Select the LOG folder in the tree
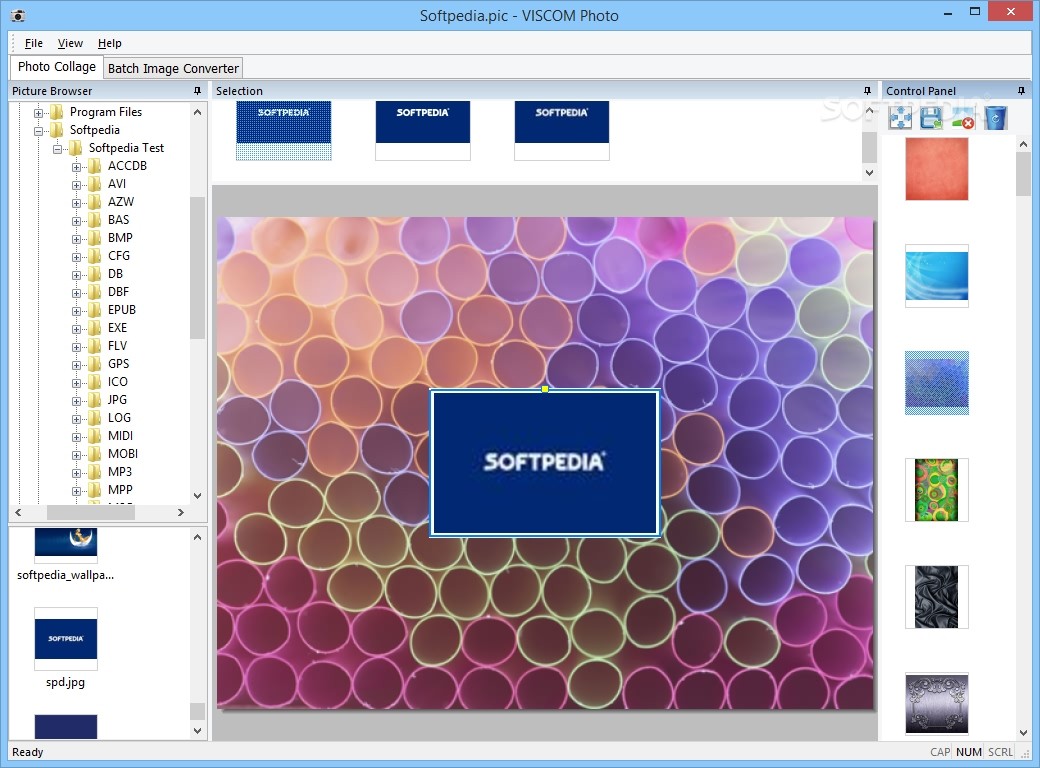1040x768 pixels. 119,417
